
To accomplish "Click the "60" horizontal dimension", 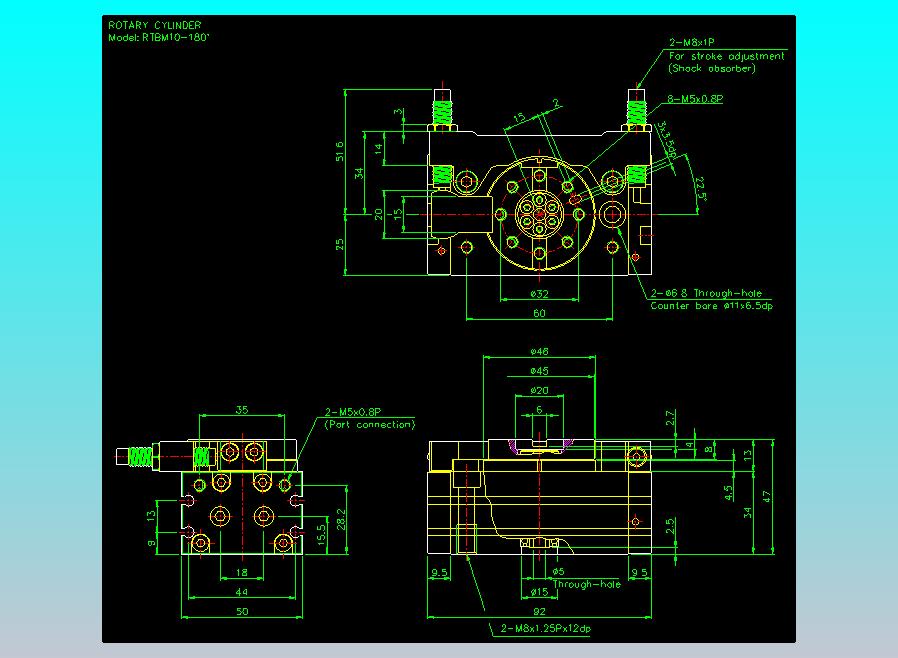I will 539,313.
